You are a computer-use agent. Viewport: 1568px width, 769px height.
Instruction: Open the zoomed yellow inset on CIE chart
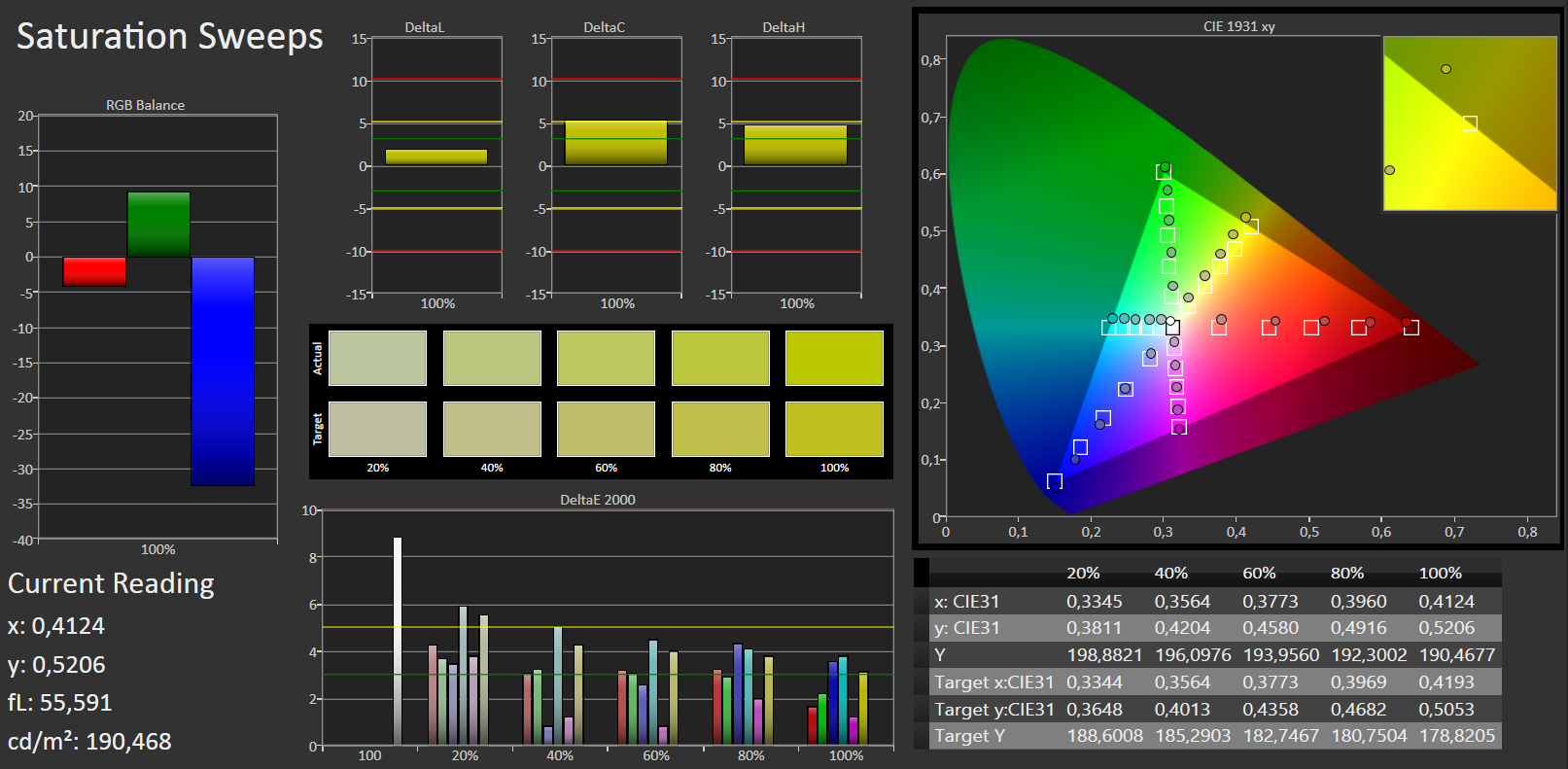tap(1470, 123)
